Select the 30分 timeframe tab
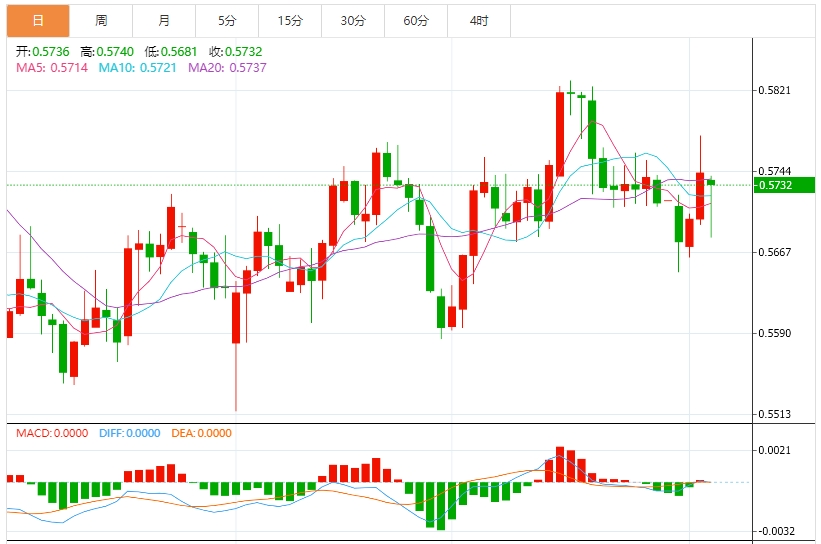Image resolution: width=821 pixels, height=544 pixels. click(x=353, y=21)
